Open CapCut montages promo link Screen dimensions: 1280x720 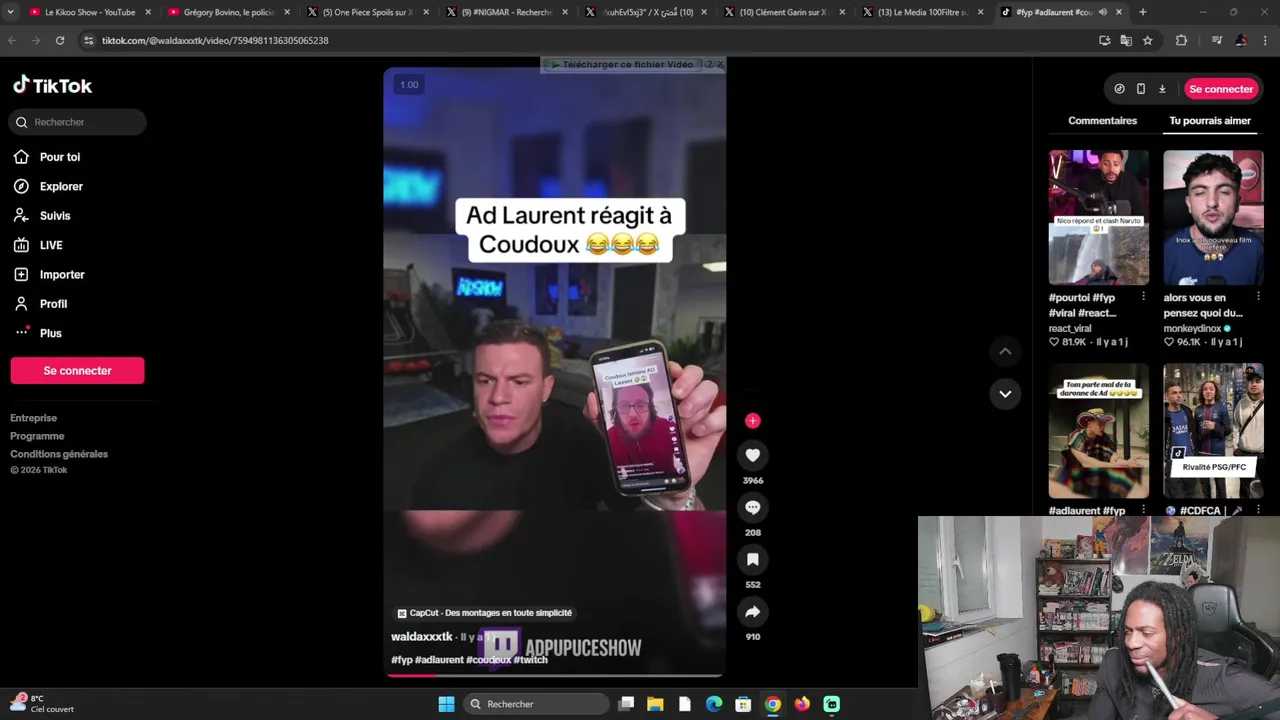tap(485, 613)
